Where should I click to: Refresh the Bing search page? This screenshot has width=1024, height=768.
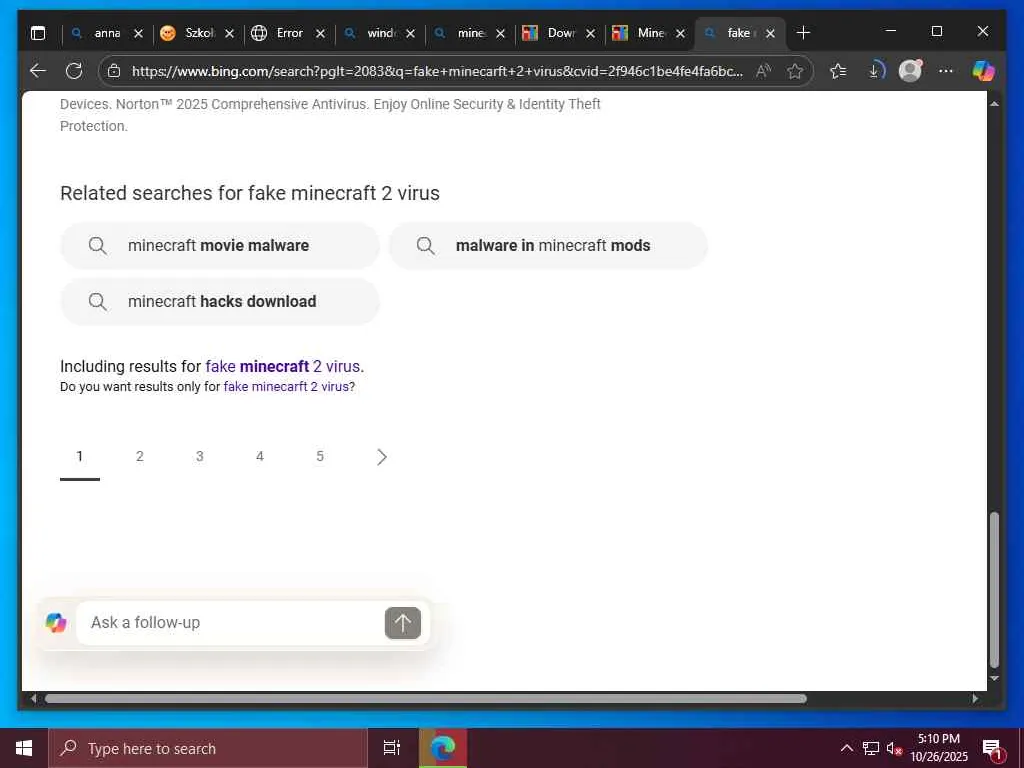coord(74,71)
